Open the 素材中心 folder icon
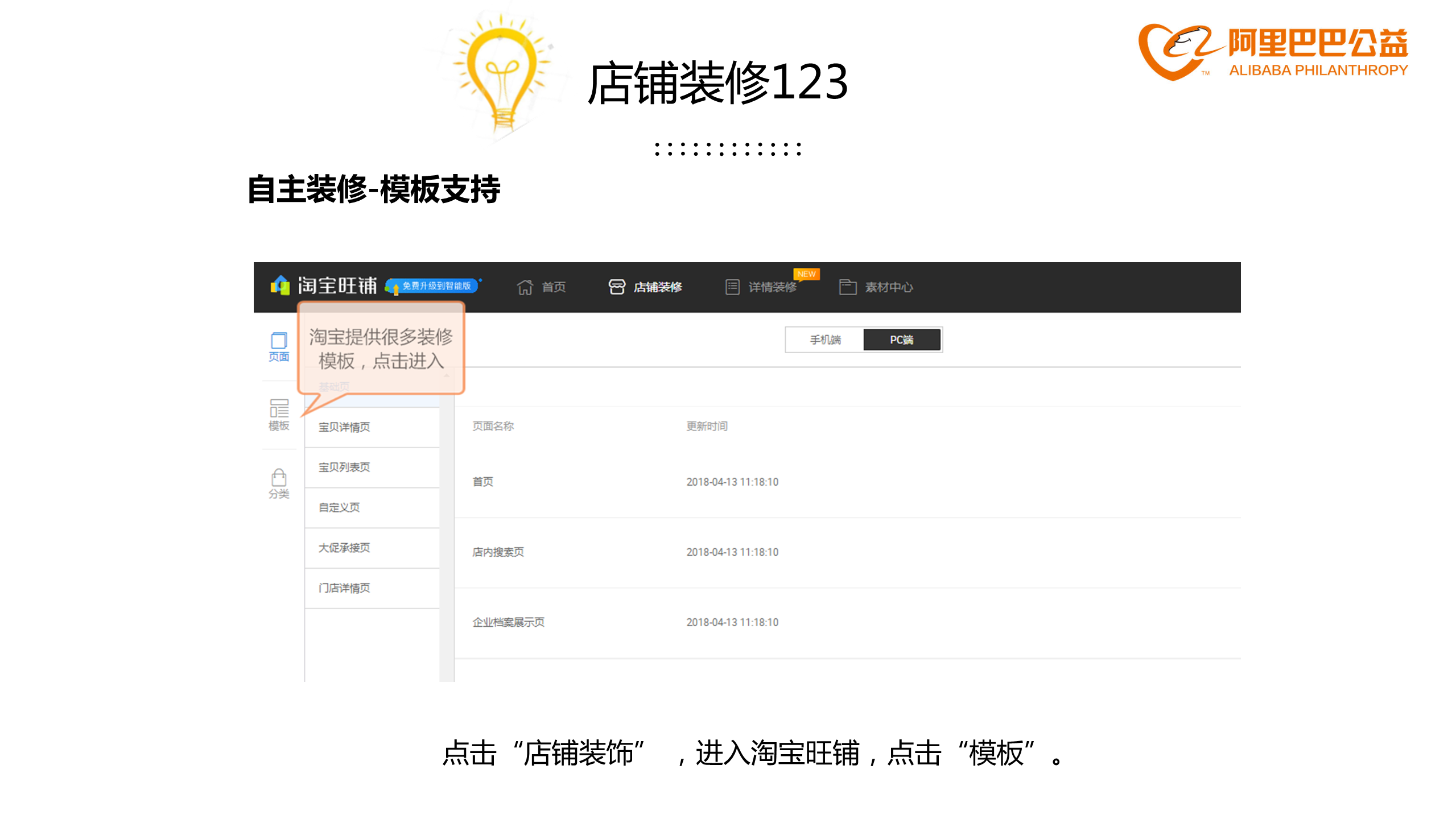The image size is (1456, 819). (x=847, y=287)
